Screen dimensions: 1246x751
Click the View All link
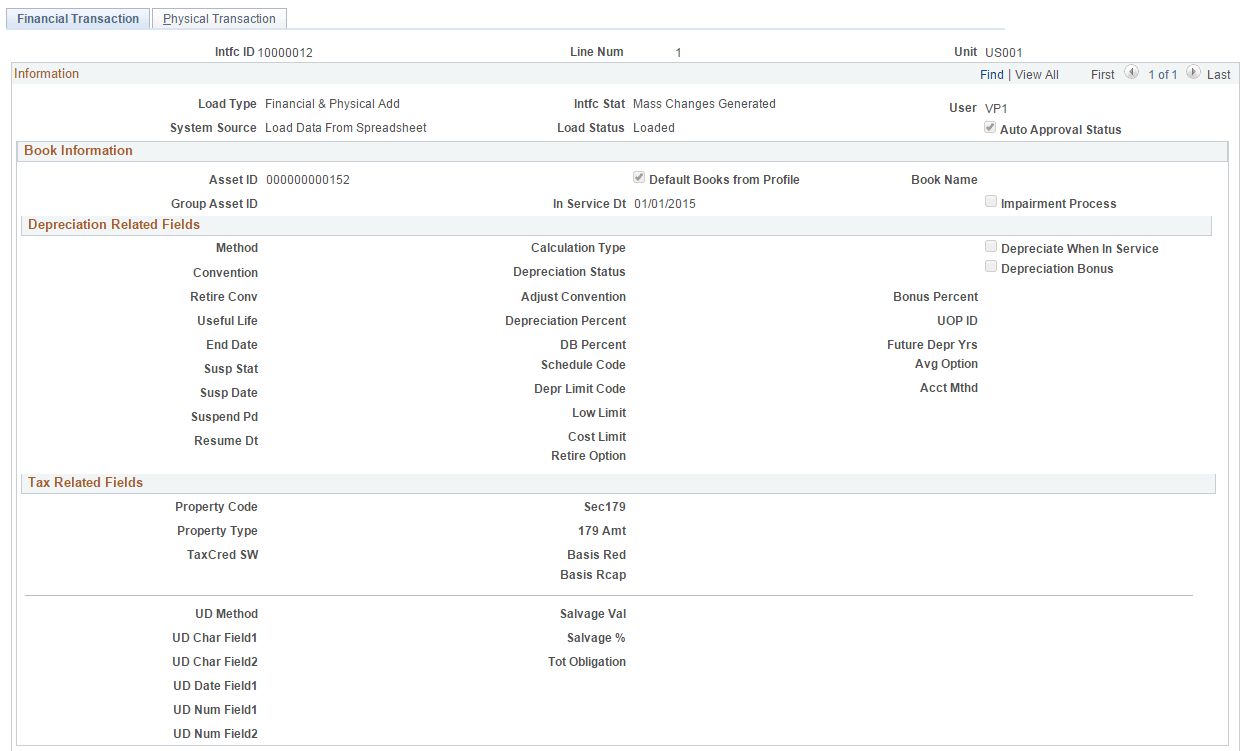1037,74
